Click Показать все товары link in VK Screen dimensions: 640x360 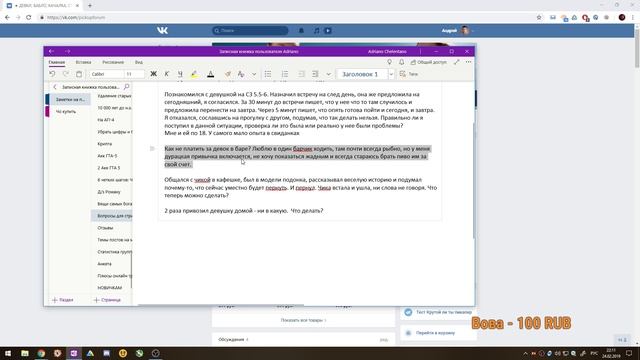pyautogui.click(x=303, y=320)
